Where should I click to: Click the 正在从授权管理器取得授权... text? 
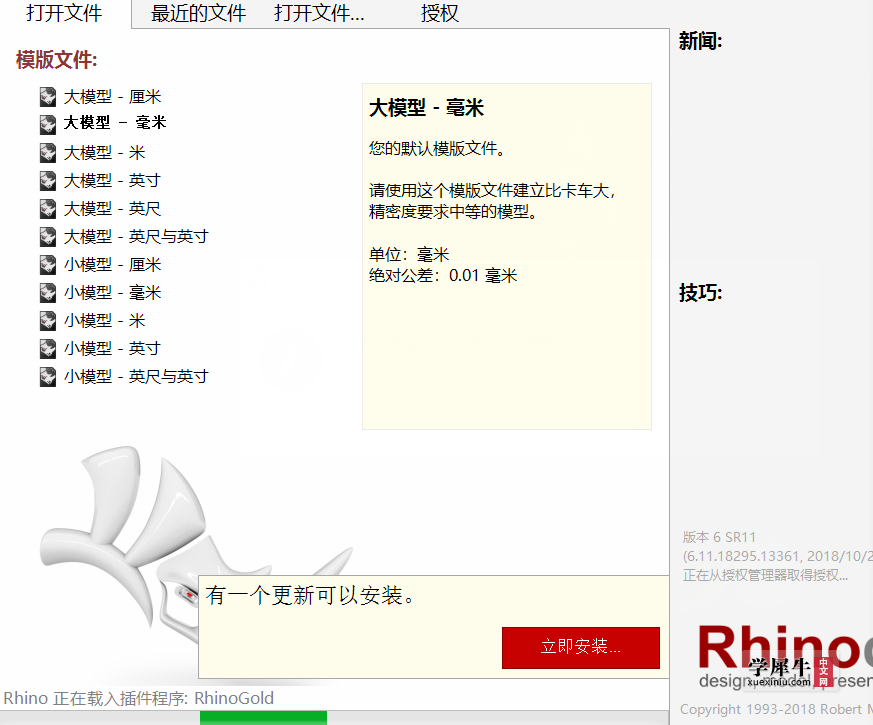[x=766, y=575]
